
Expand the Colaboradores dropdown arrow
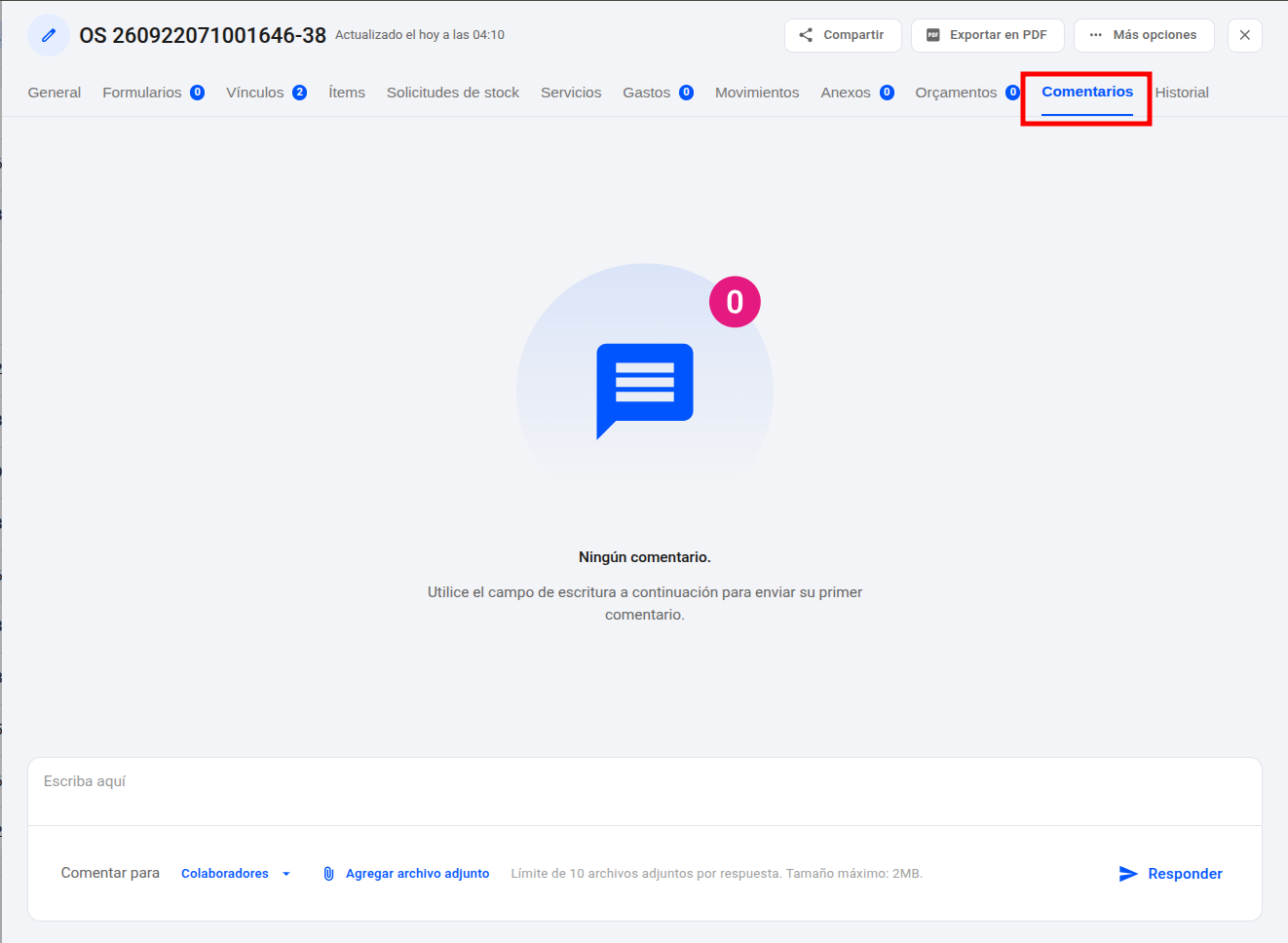[286, 874]
